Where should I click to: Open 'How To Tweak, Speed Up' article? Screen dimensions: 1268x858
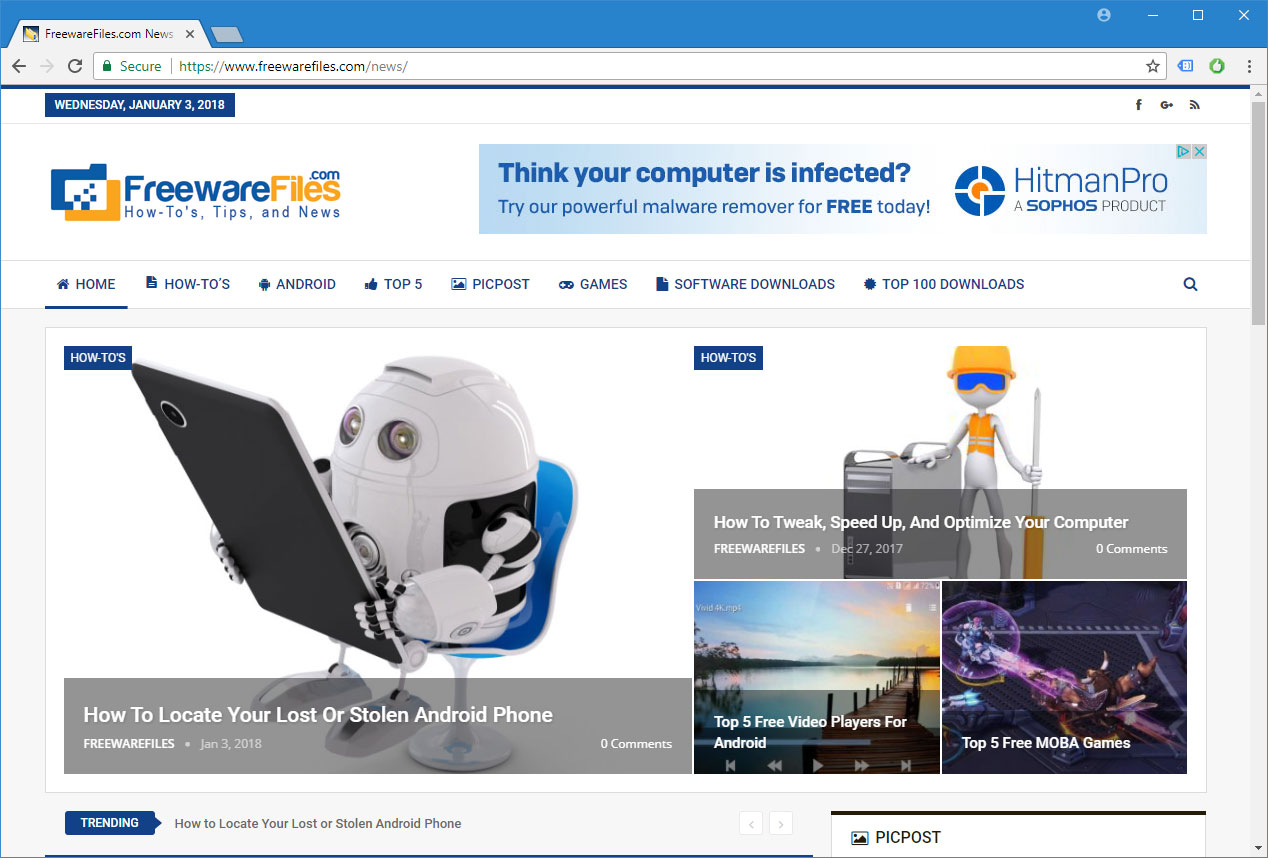[920, 522]
